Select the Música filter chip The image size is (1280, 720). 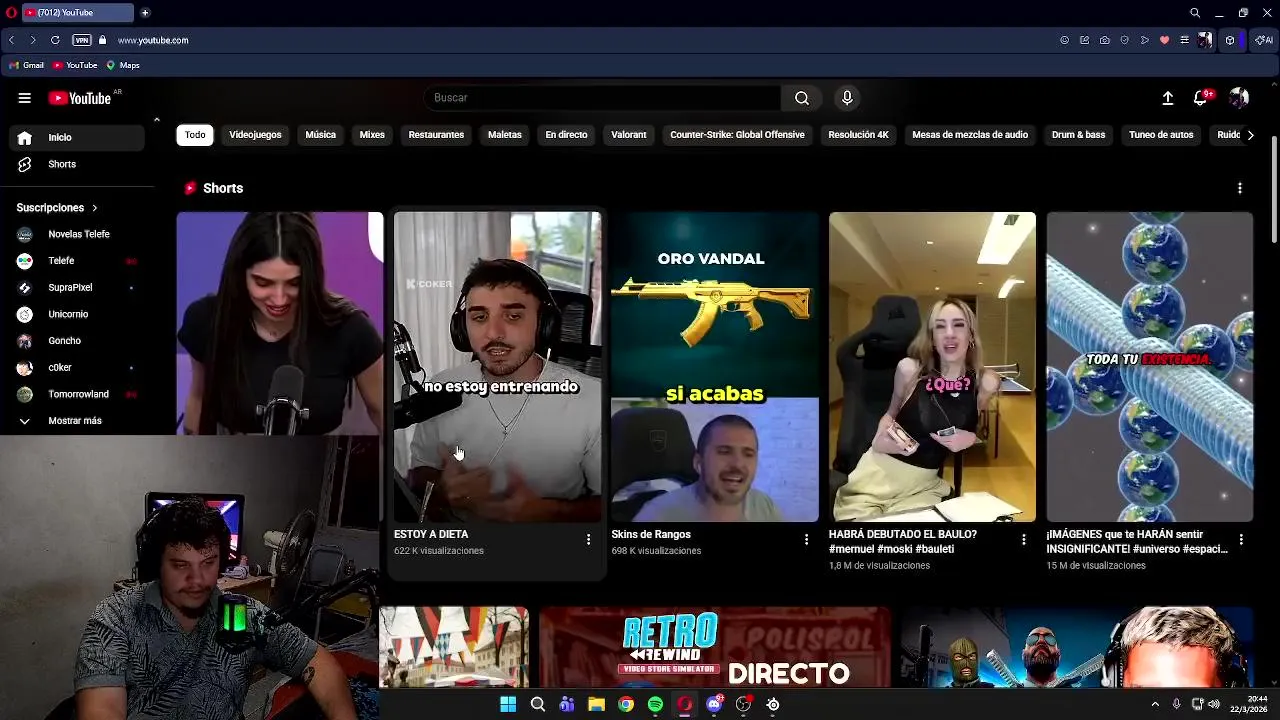tap(321, 135)
